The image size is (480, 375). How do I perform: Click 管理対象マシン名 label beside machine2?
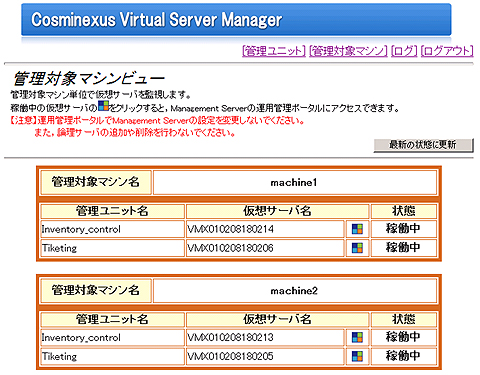[96, 291]
